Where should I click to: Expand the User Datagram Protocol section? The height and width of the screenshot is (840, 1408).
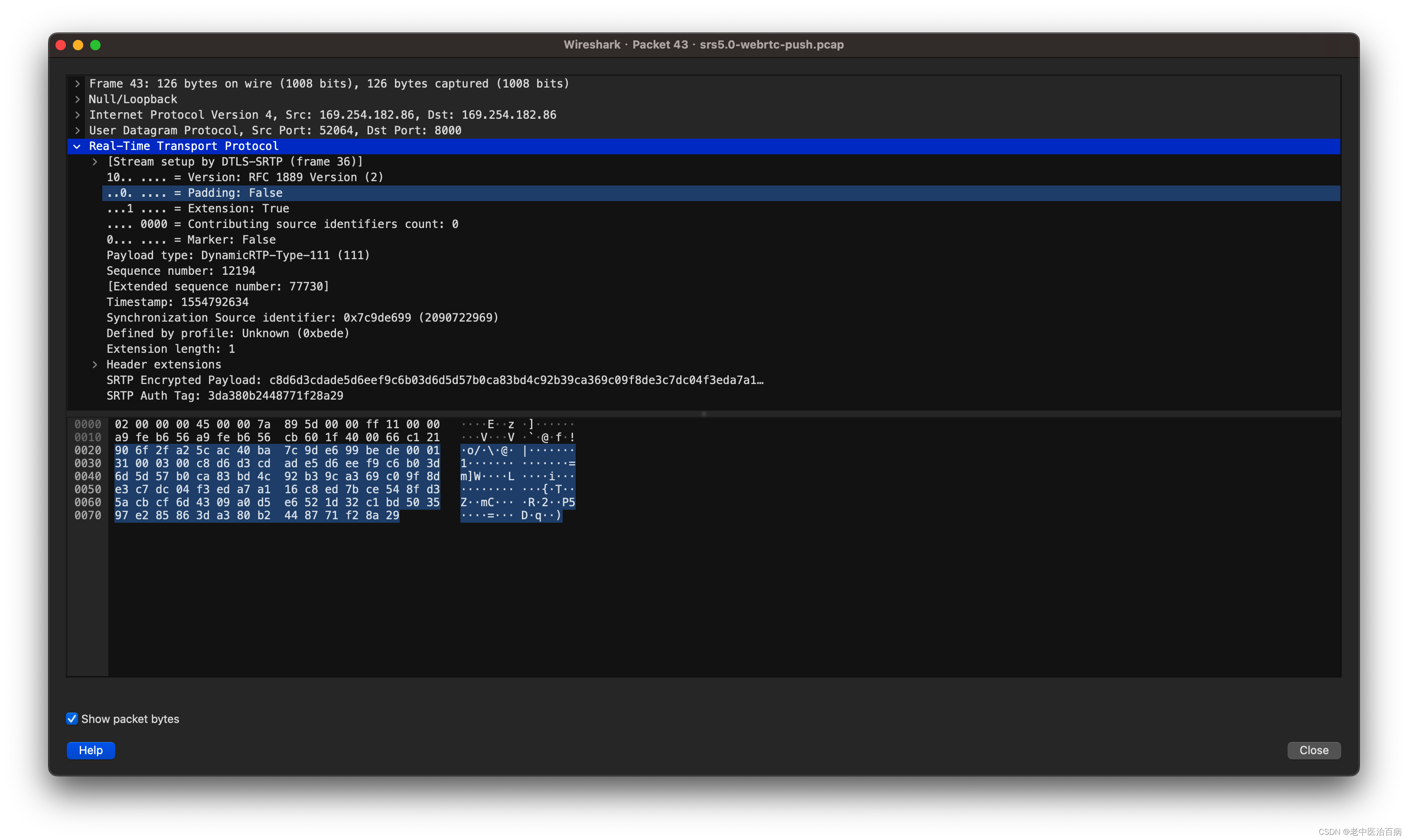pos(78,130)
